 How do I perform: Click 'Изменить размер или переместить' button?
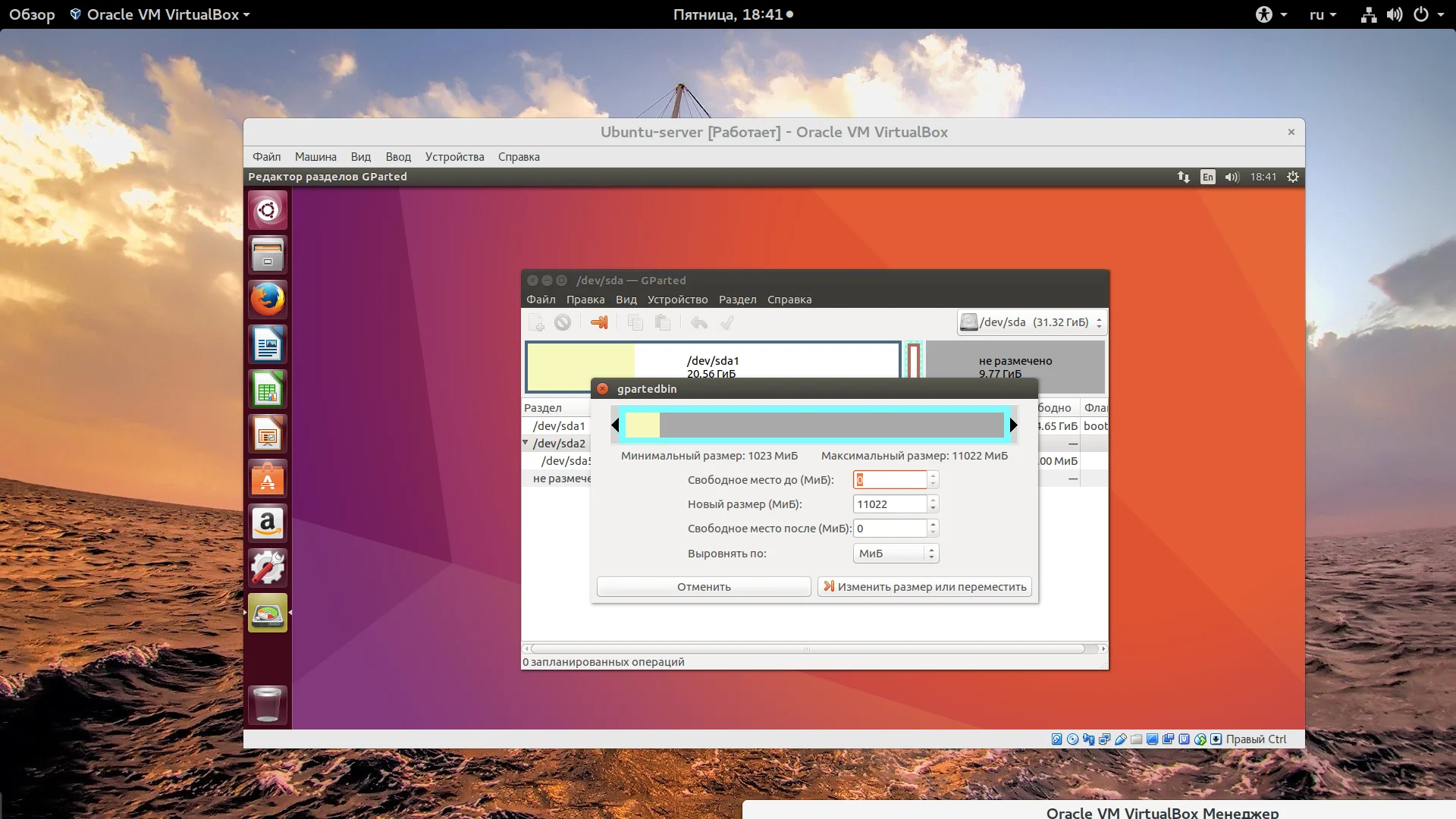pyautogui.click(x=924, y=587)
